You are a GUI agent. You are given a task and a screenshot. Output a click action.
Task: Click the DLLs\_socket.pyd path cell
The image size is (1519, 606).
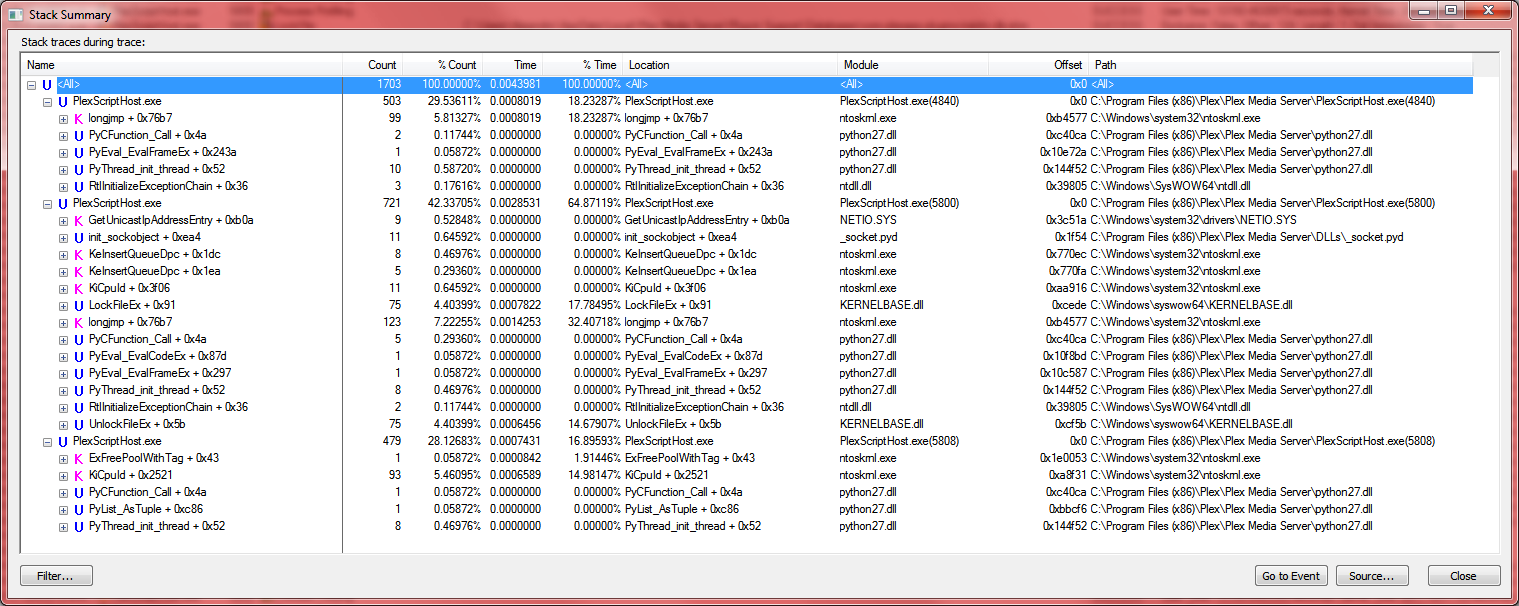pos(1247,237)
